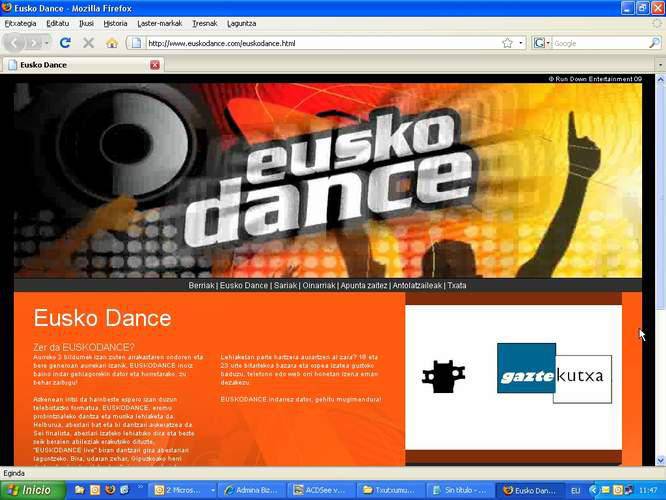The height and width of the screenshot is (500, 666).
Task: Switch to the ACDSee taskbar window
Action: [323, 491]
